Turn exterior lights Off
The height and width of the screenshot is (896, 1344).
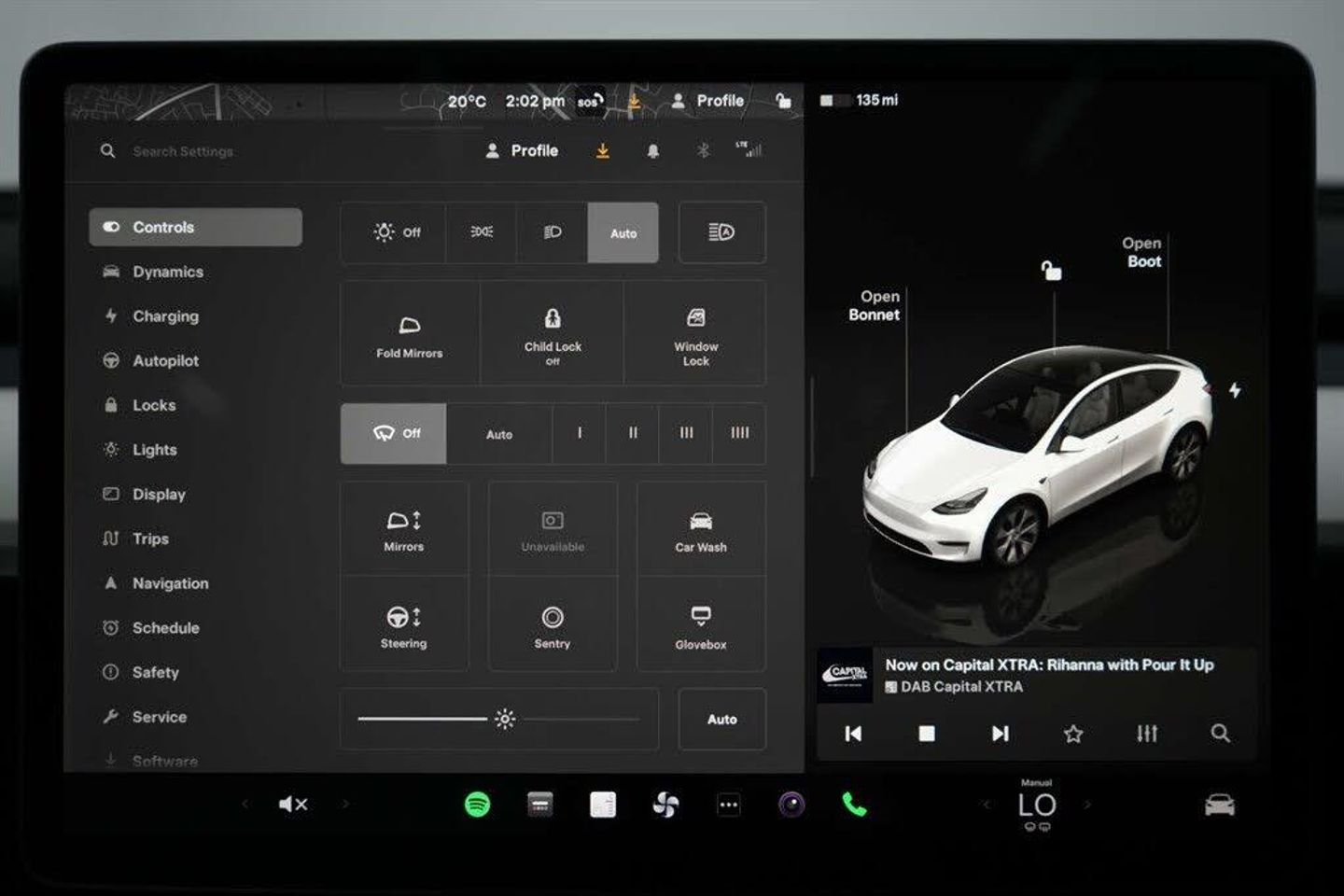(x=394, y=232)
